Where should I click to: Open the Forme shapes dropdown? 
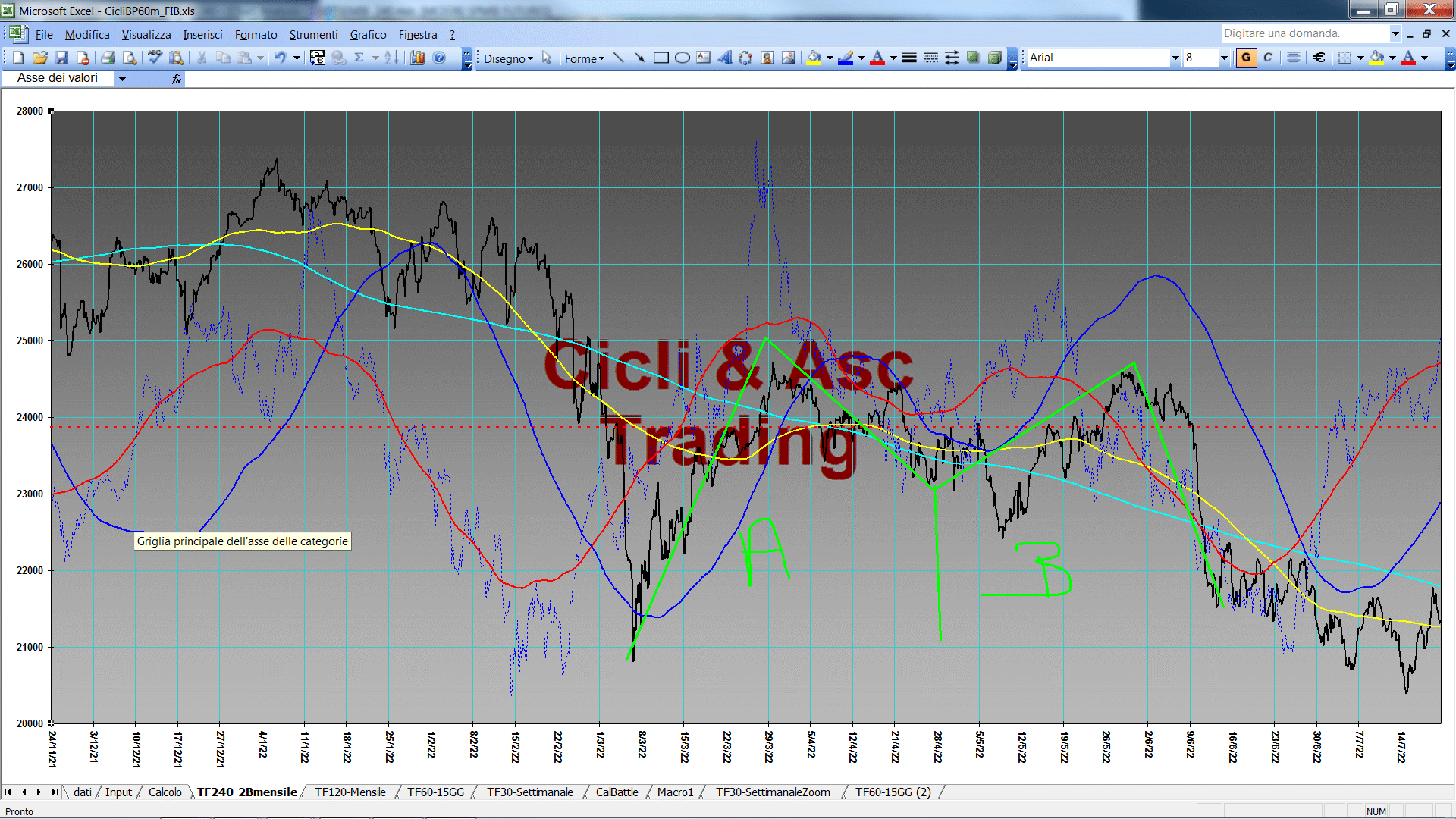(584, 58)
